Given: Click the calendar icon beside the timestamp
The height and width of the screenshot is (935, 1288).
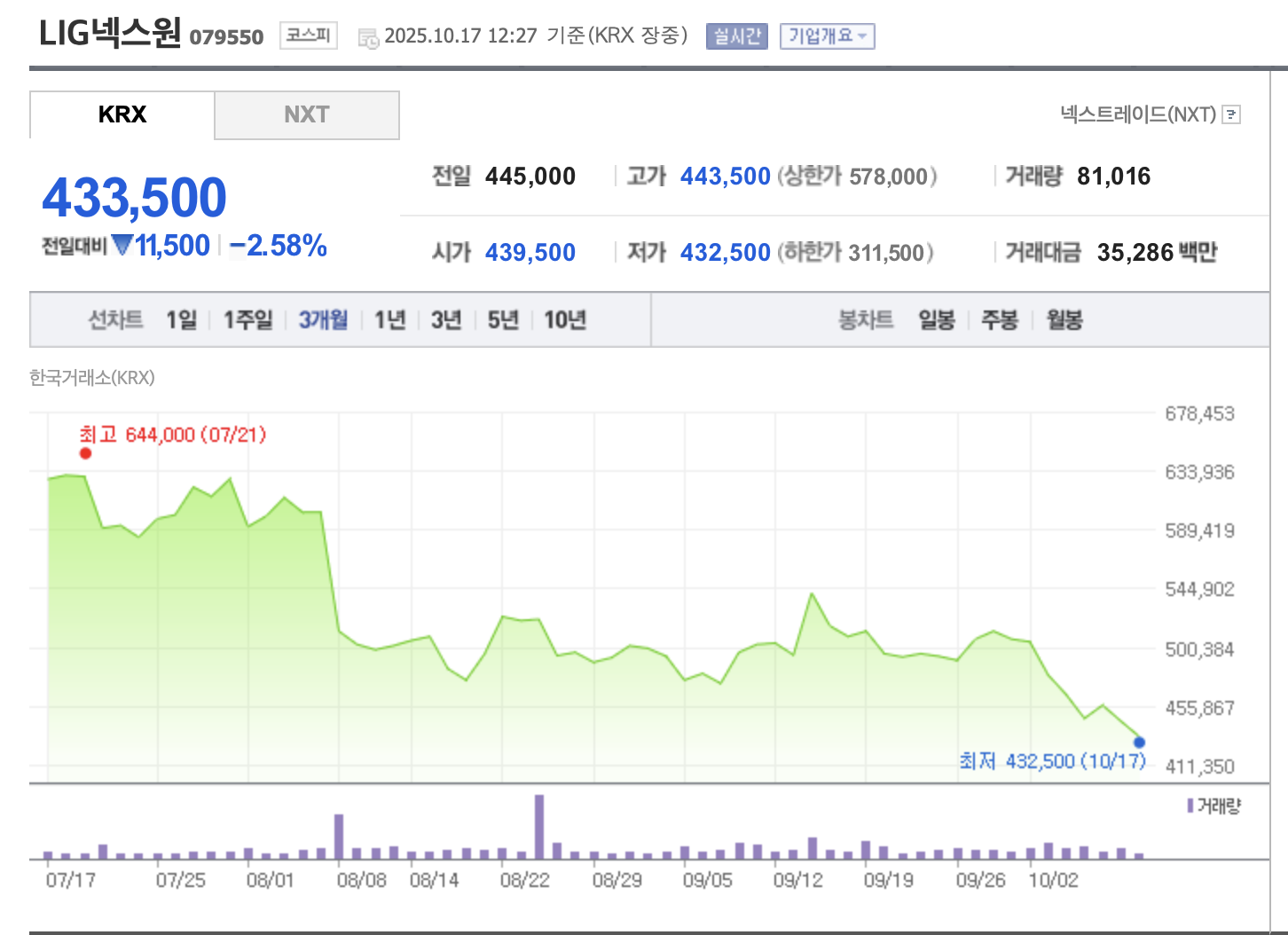Looking at the screenshot, I should [x=367, y=37].
